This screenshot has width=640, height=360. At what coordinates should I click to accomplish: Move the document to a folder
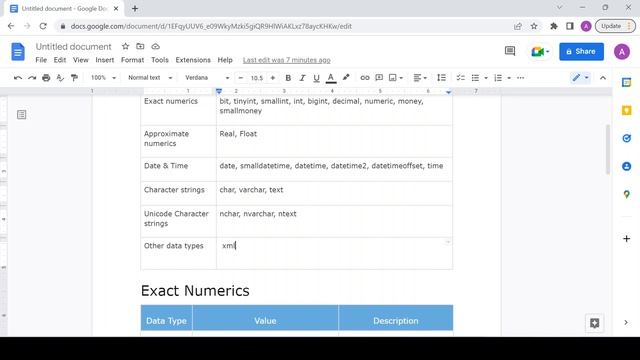[x=140, y=47]
